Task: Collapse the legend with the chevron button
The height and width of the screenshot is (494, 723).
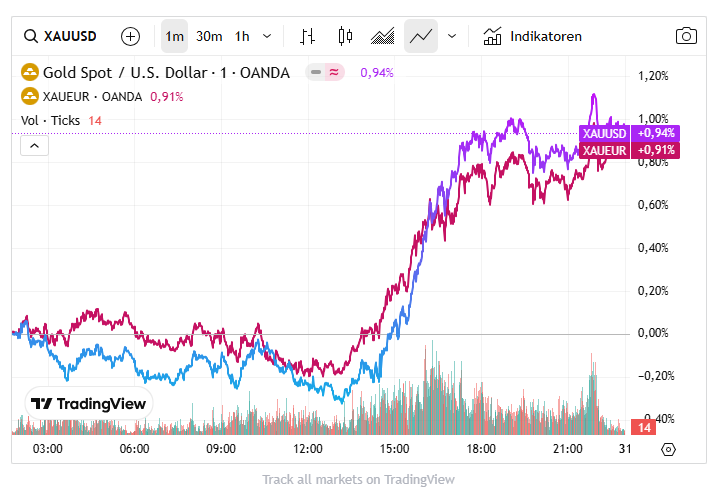Action: tap(34, 146)
